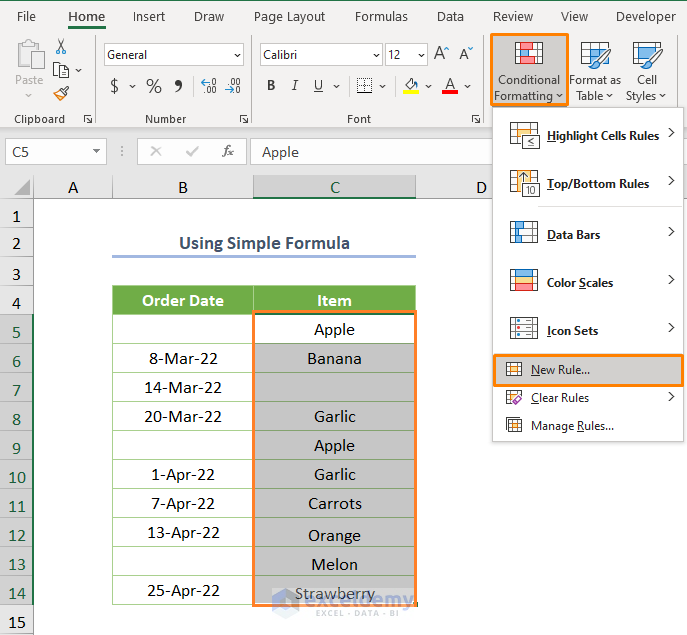
Task: Apply yellow fill color bucket
Action: coord(411,85)
